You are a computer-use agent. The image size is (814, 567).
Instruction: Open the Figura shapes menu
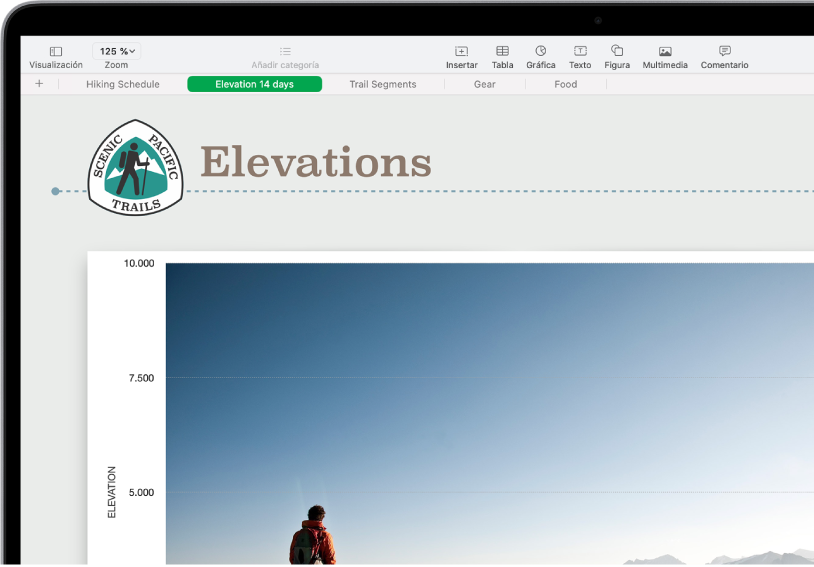click(617, 50)
